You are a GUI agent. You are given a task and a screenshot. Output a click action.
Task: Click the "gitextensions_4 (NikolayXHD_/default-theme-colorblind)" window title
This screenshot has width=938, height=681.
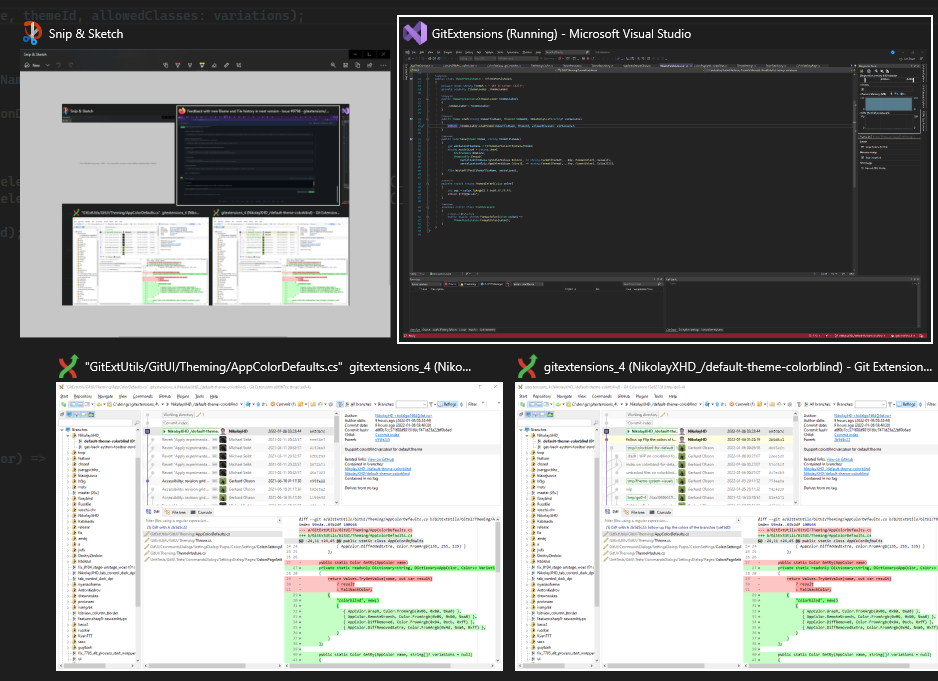(x=738, y=367)
